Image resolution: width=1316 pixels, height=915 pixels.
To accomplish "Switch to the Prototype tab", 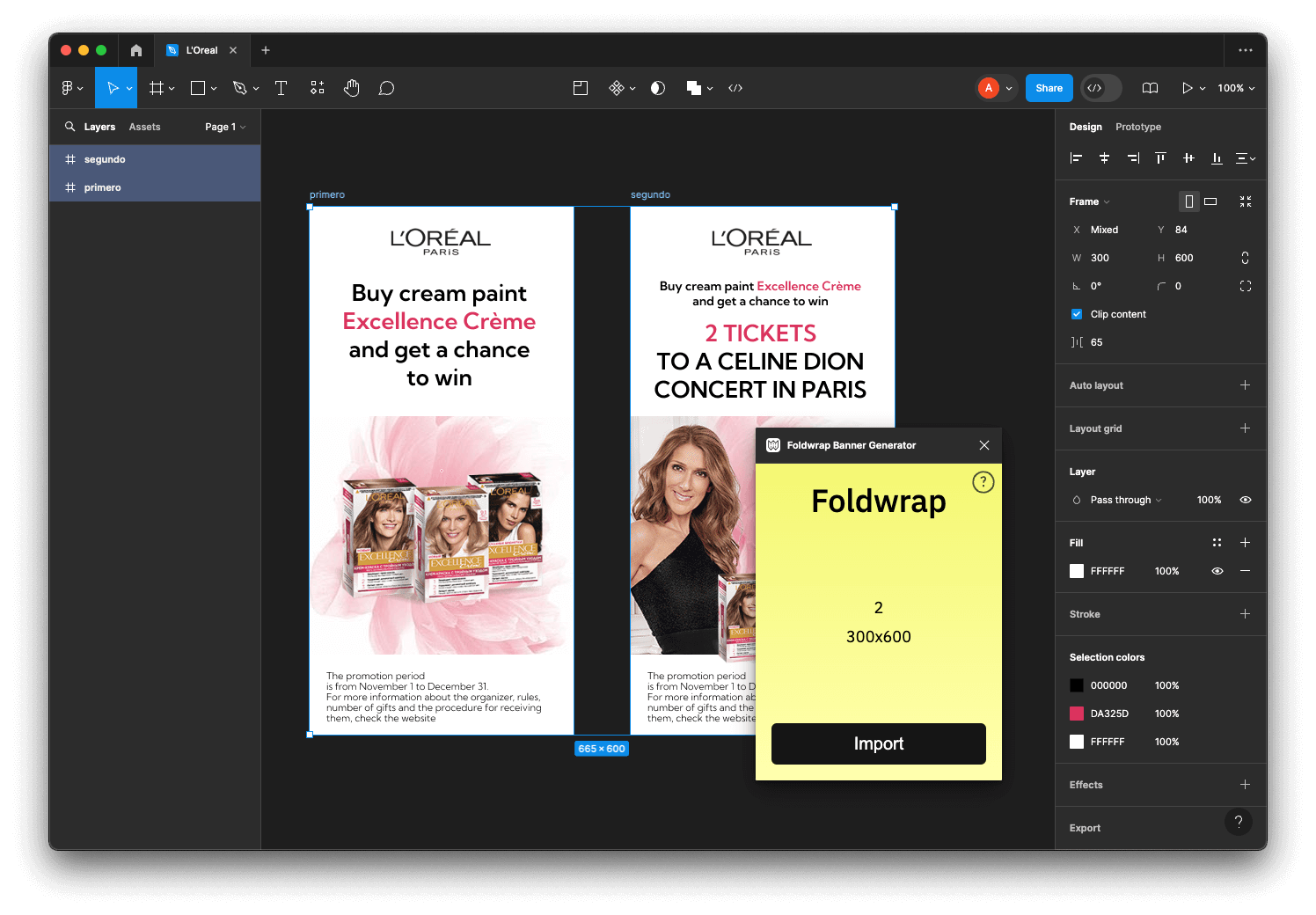I will tap(1138, 127).
